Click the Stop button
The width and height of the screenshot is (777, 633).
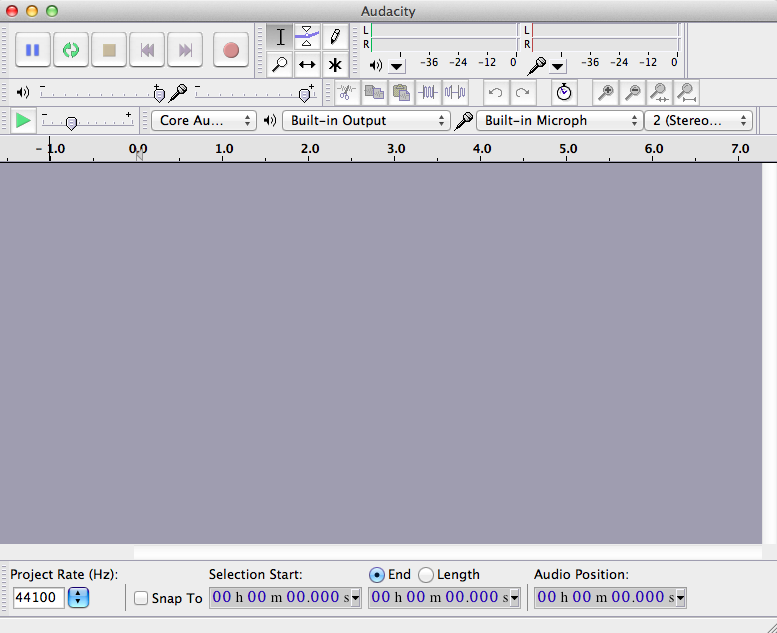coord(109,50)
